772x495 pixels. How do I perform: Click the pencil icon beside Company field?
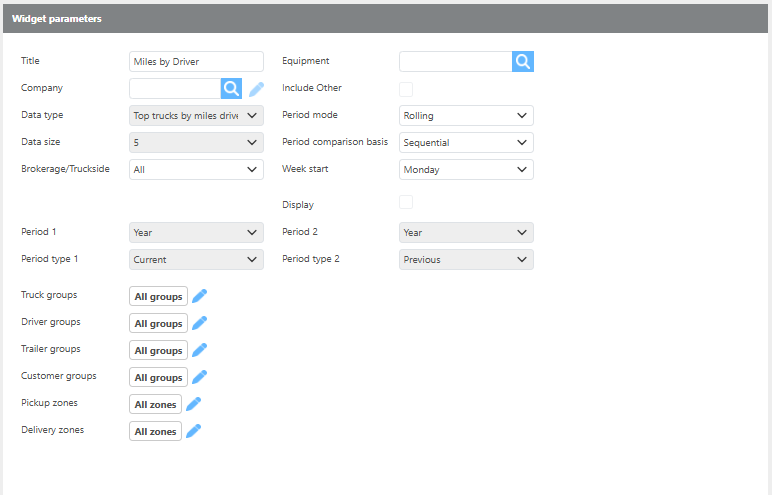[257, 89]
